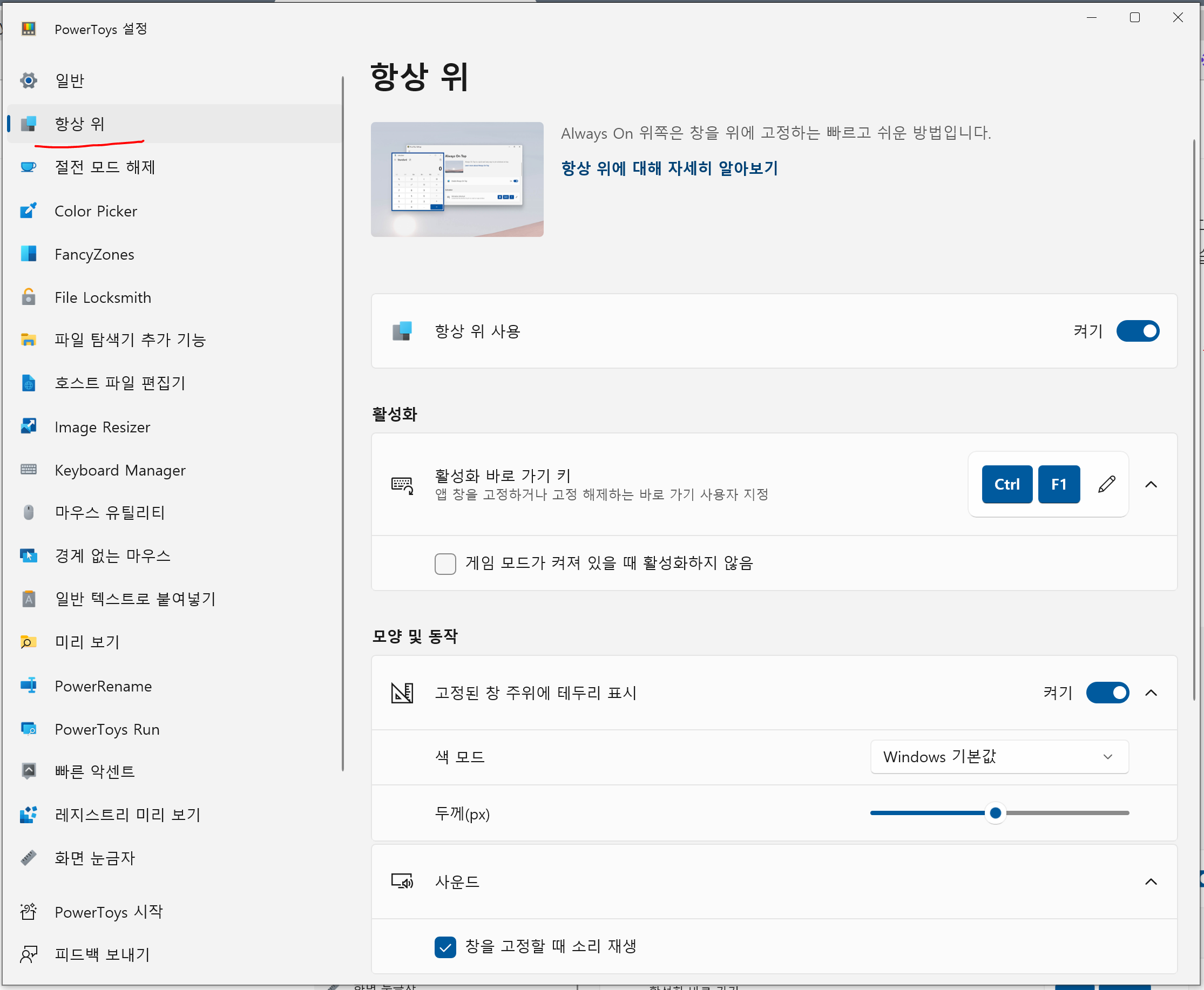This screenshot has height=990, width=1204.
Task: Click the 켜기 label beside 항상 위 사용
Action: coord(1088,331)
